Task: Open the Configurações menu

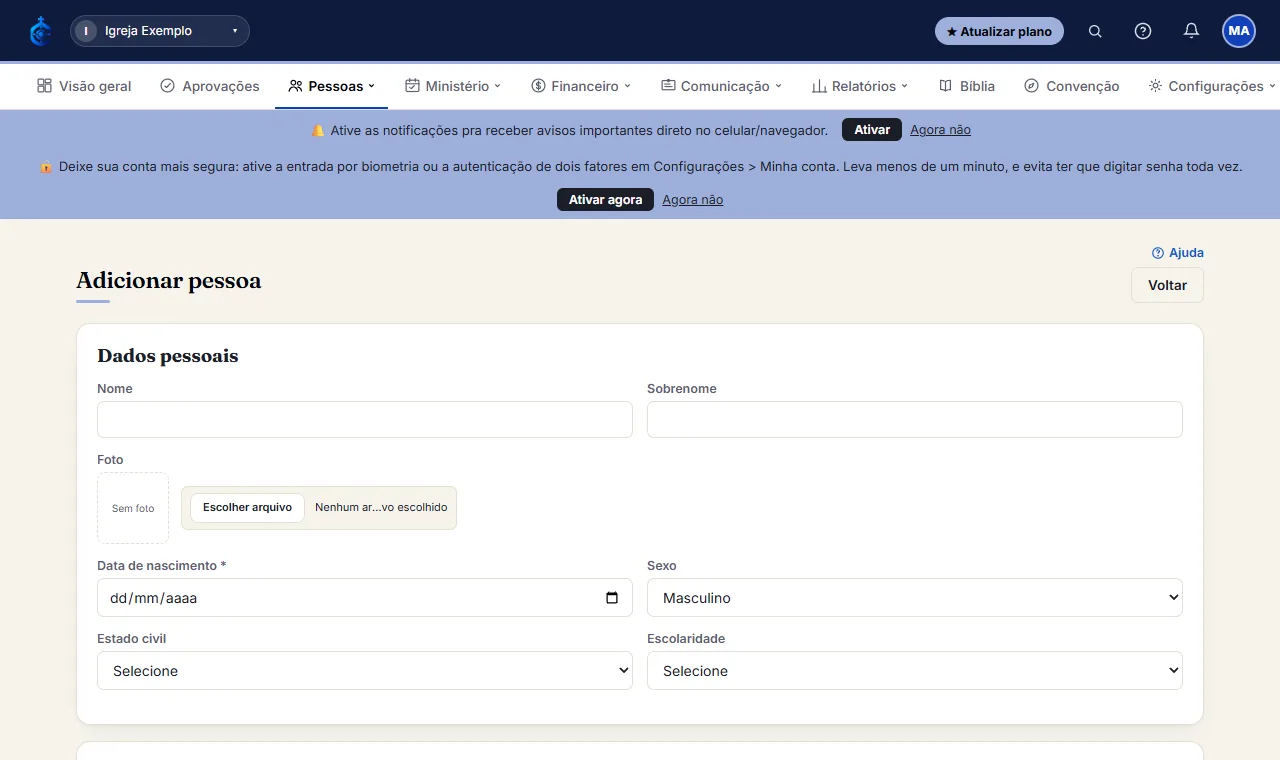Action: (1212, 86)
